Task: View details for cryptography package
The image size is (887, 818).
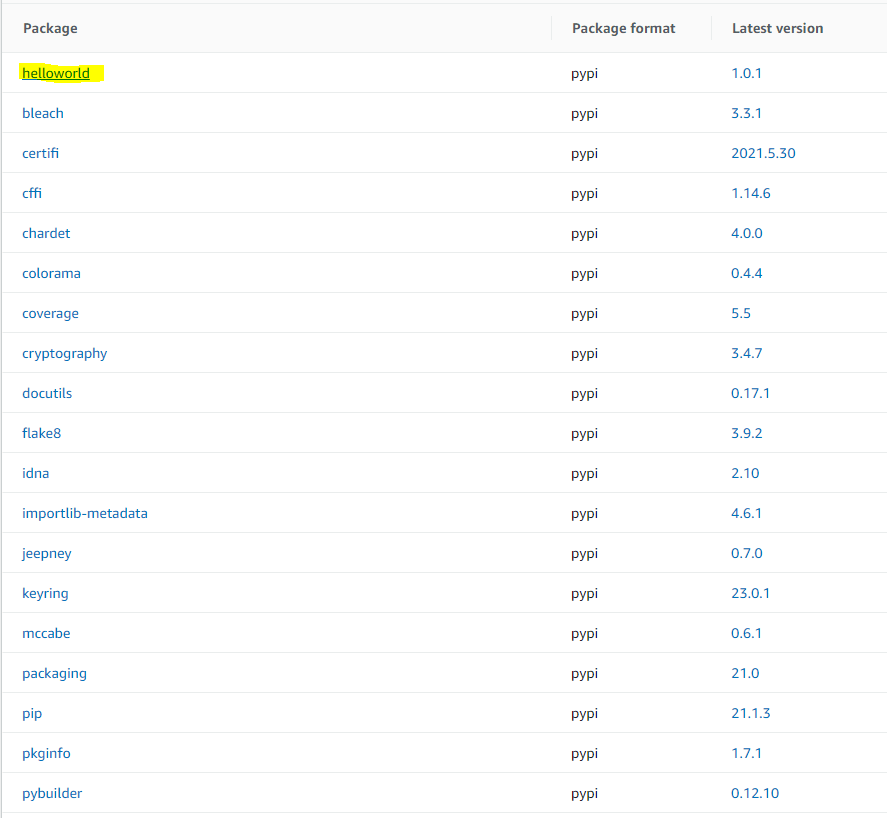Action: pos(64,353)
